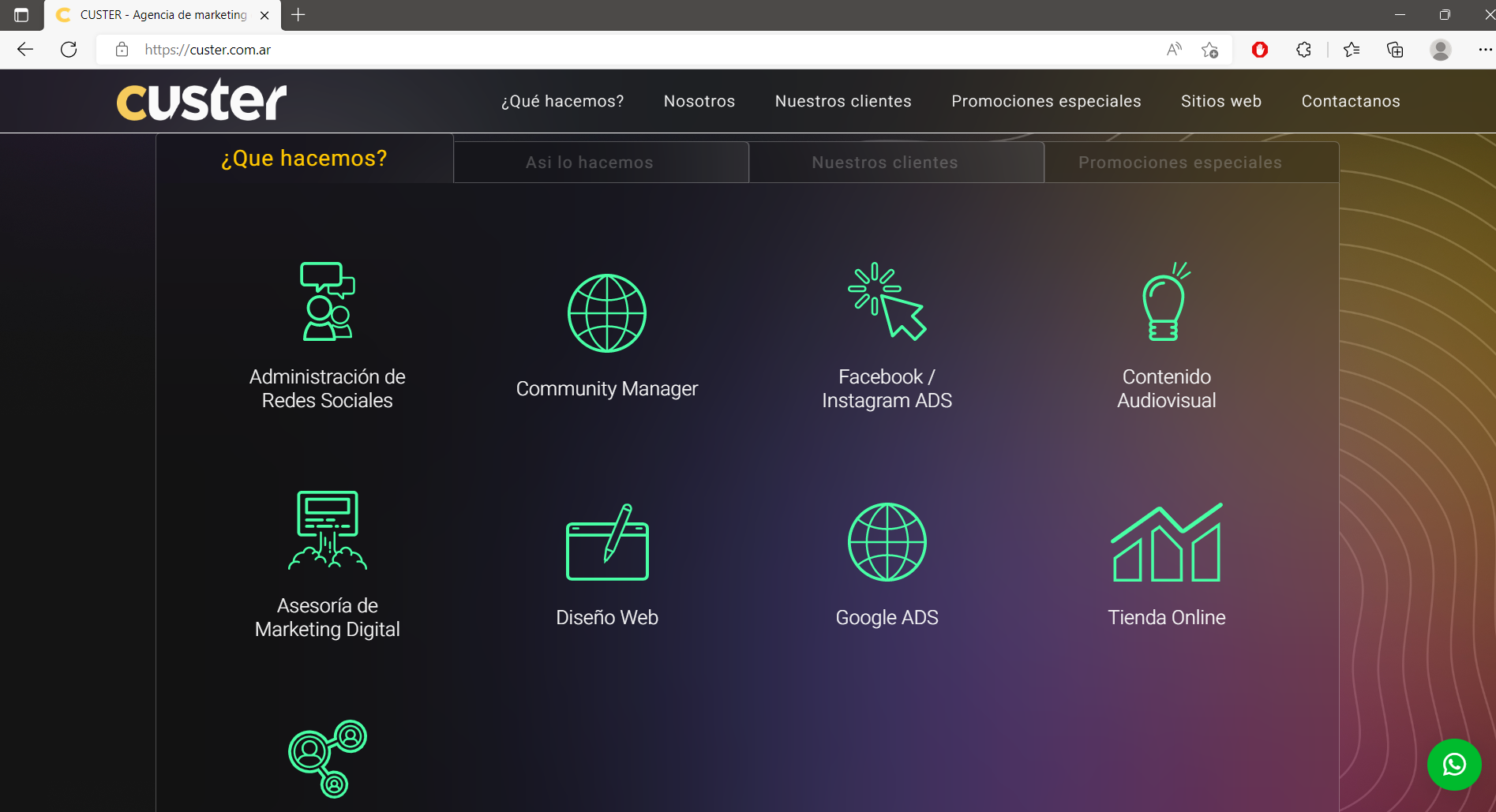
Task: Click the Tienda Online label
Action: (x=1166, y=617)
